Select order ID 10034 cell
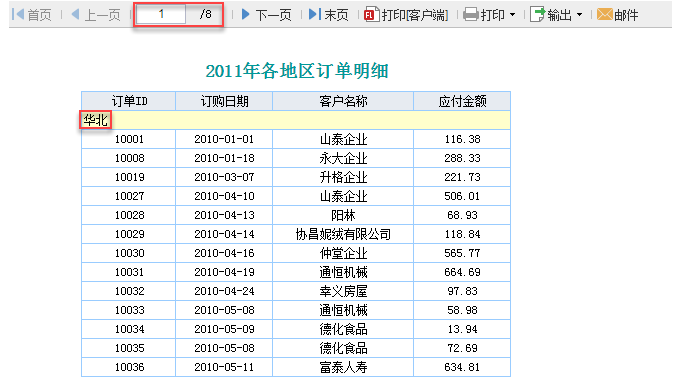 pos(129,329)
